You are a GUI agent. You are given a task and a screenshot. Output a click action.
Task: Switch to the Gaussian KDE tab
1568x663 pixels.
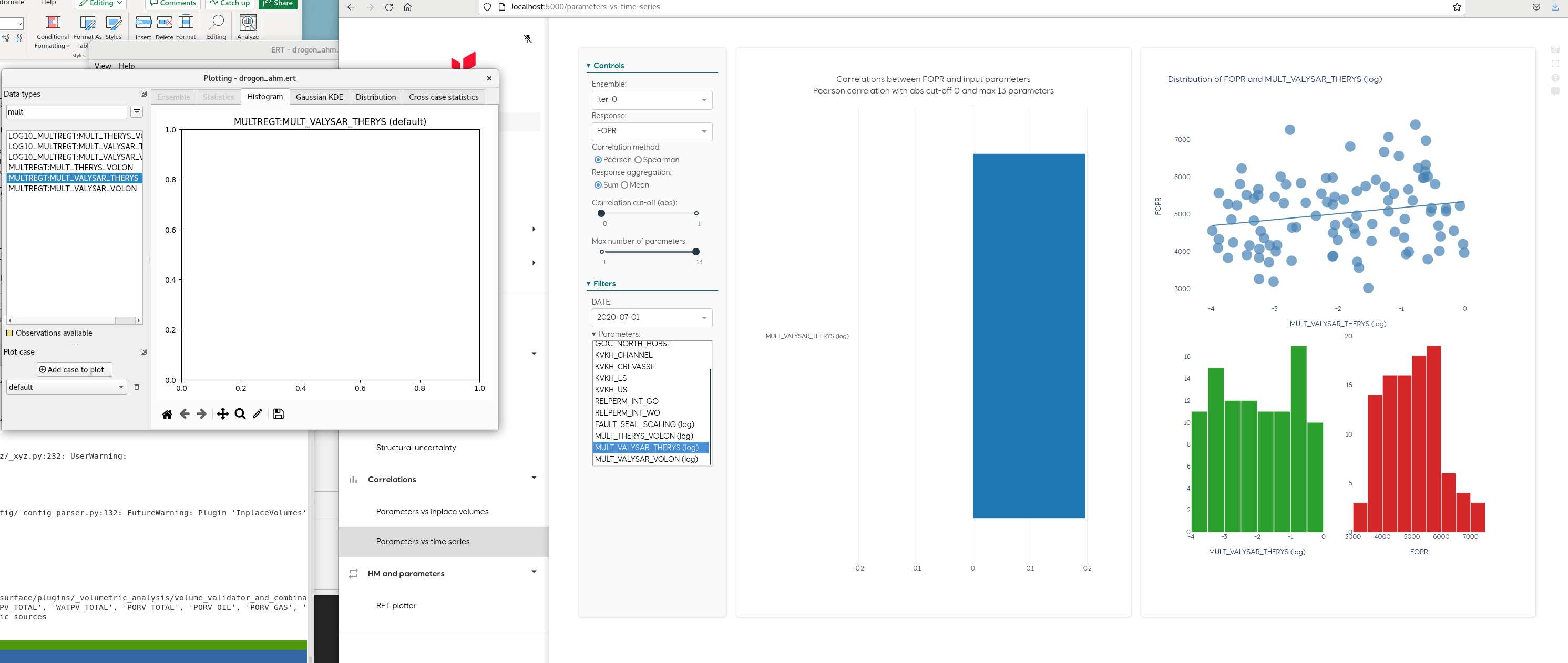pyautogui.click(x=319, y=97)
